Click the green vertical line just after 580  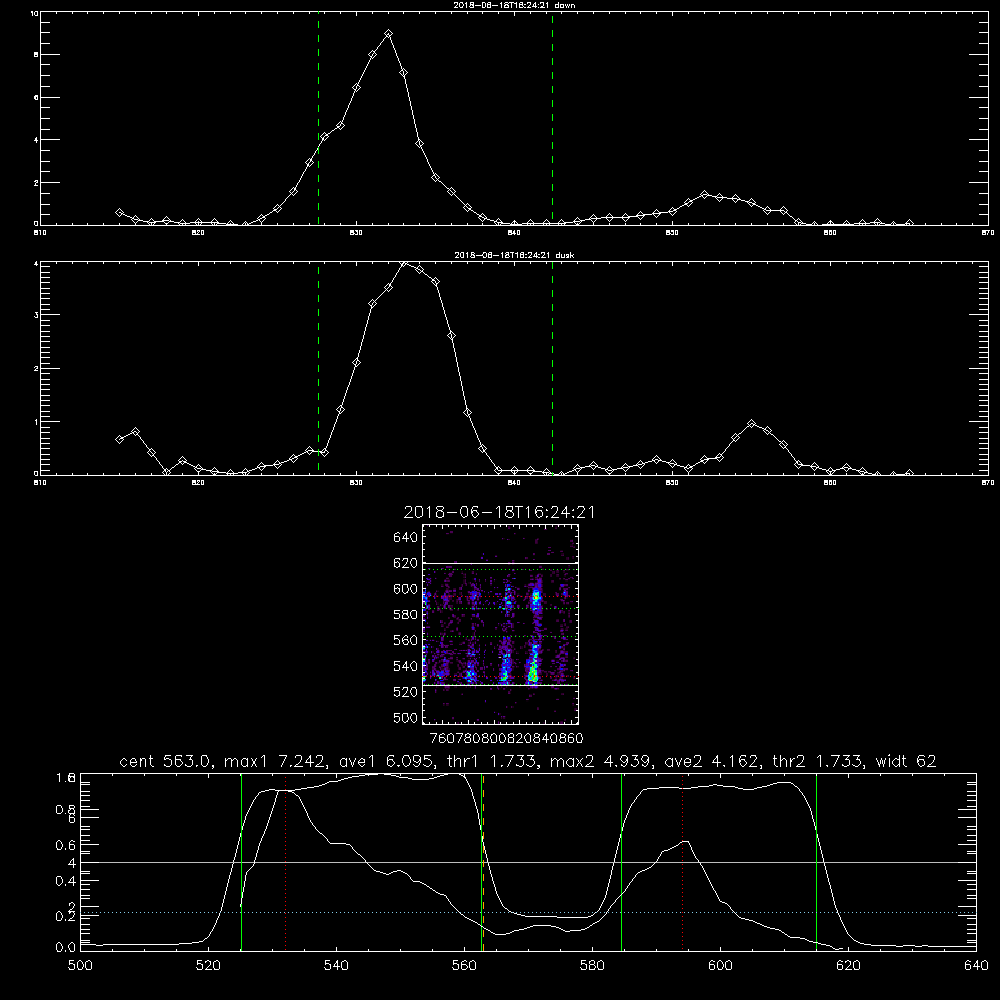621,862
